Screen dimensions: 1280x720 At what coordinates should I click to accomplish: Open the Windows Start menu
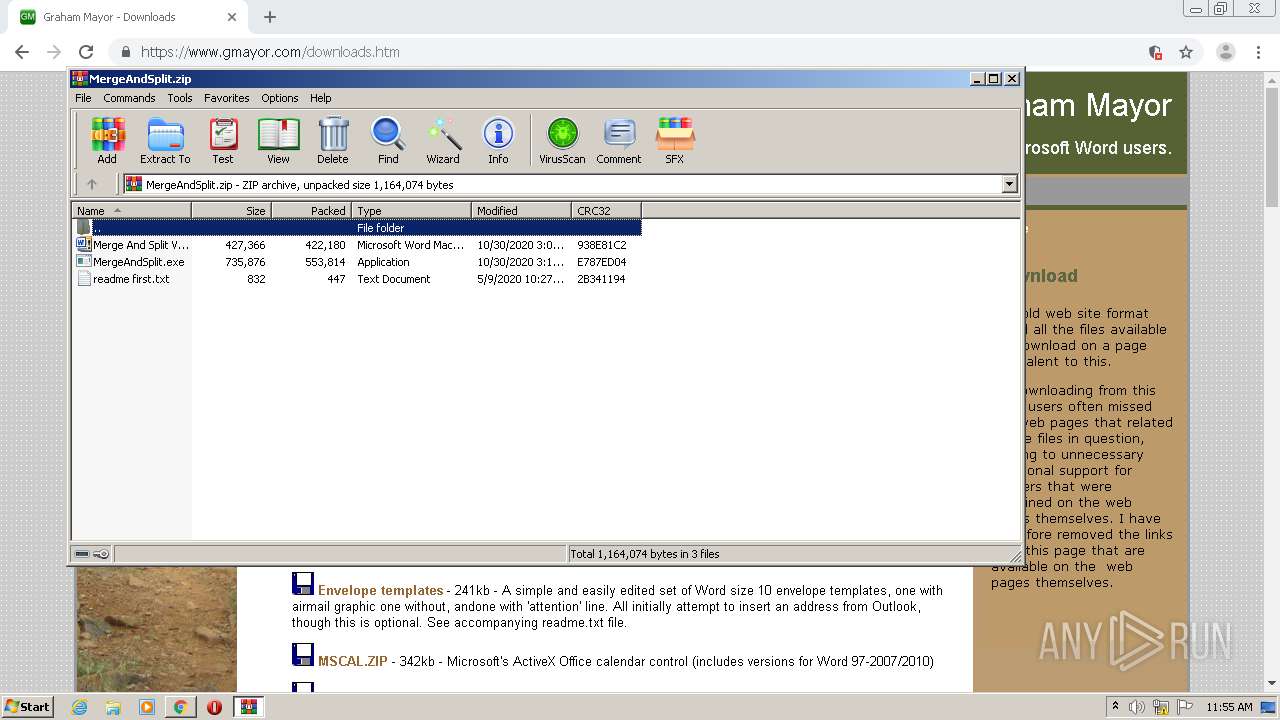click(27, 706)
